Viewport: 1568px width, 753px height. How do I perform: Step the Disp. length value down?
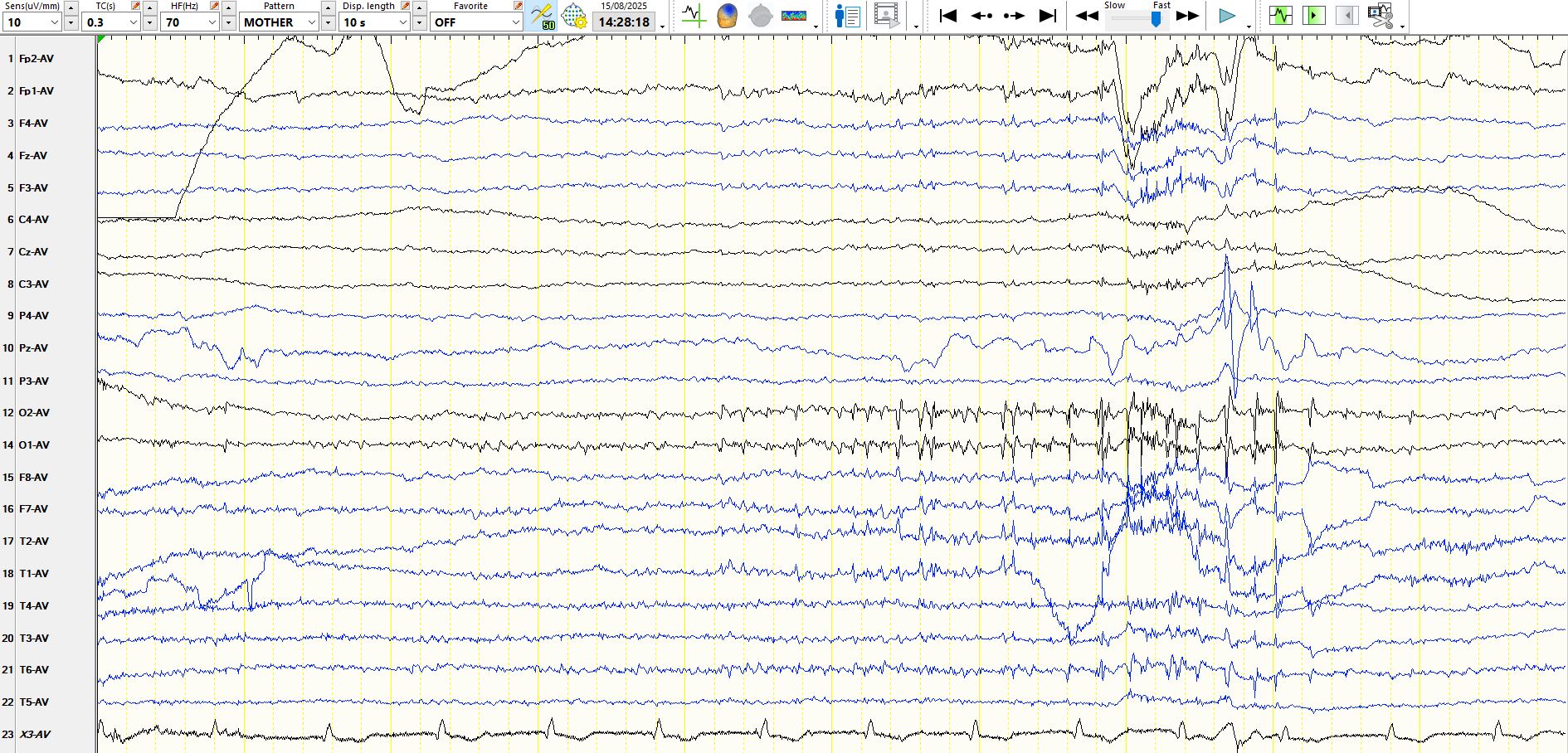point(419,23)
